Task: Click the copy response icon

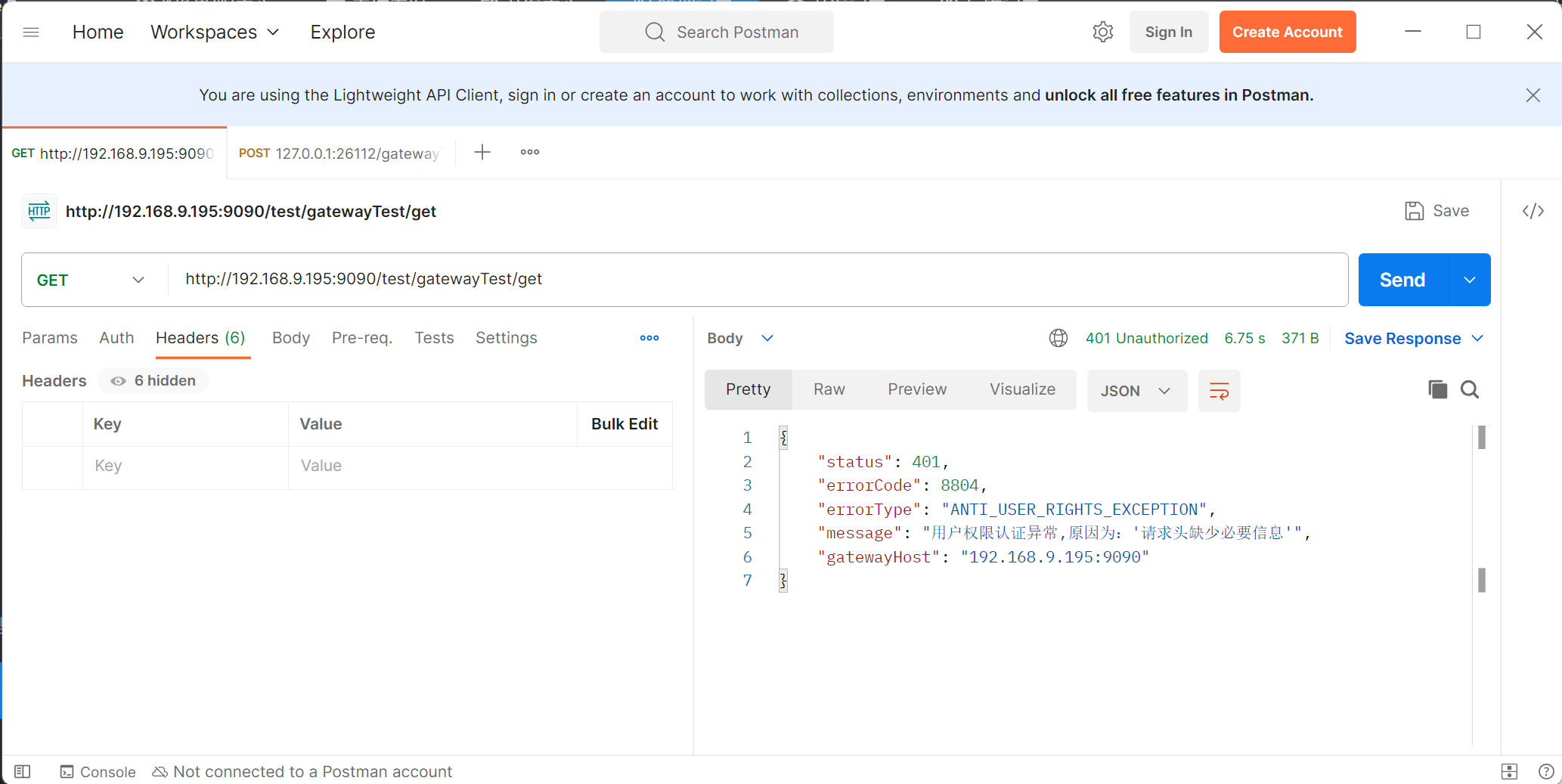Action: click(1437, 389)
